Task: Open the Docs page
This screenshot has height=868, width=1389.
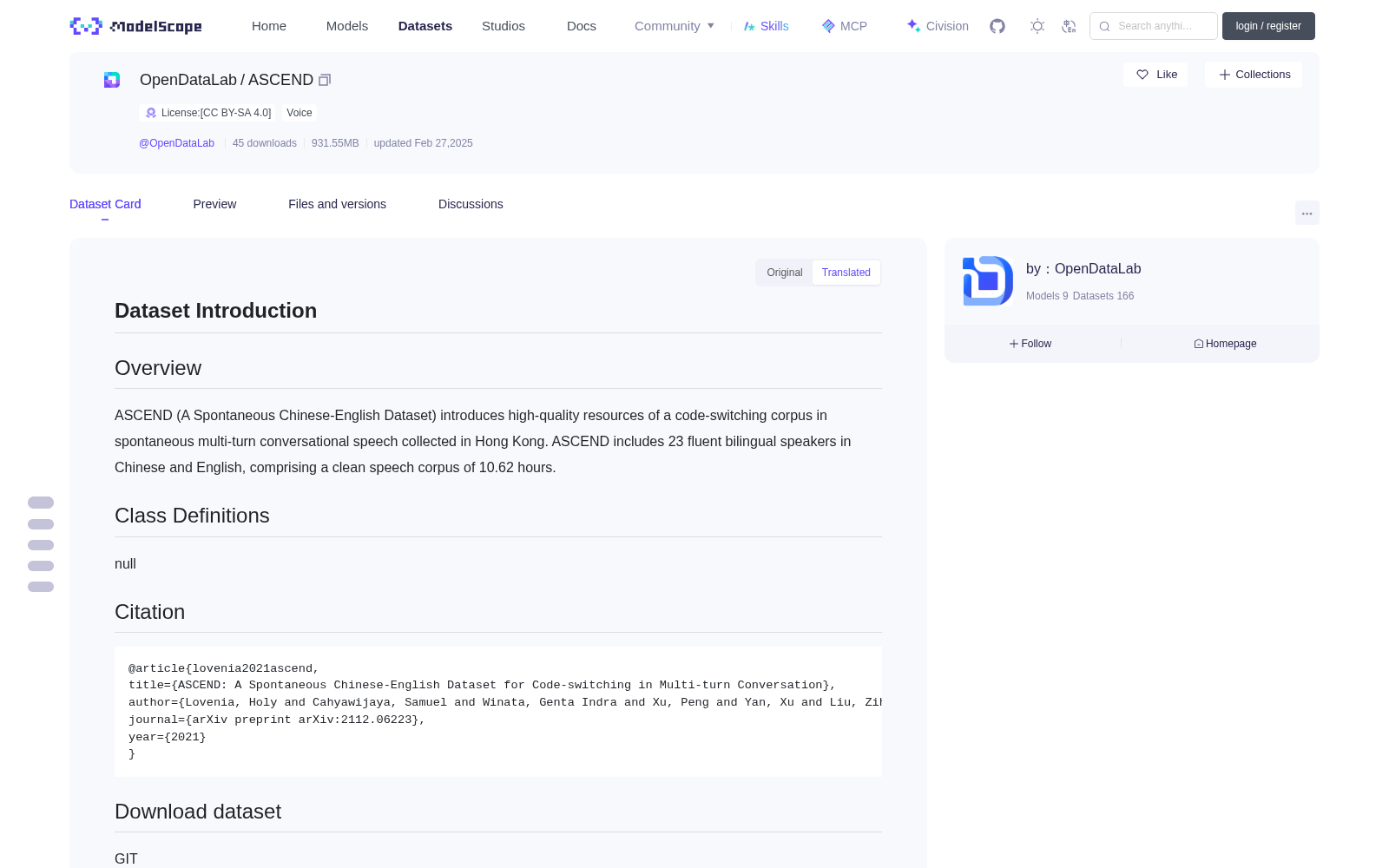Action: [582, 26]
